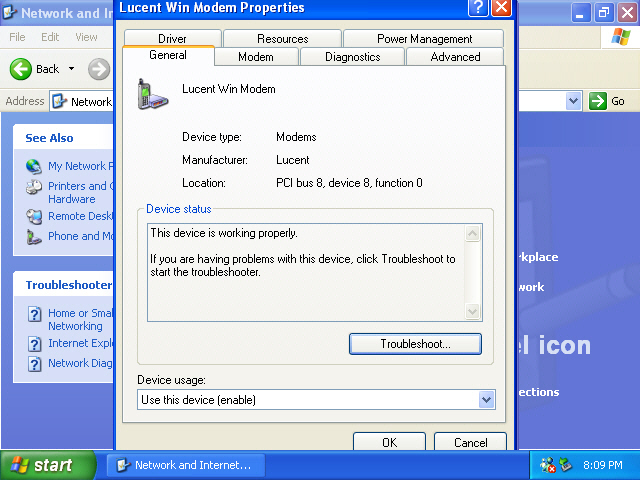This screenshot has height=480, width=640.
Task: Click the safely remove hardware tray icon
Action: point(566,464)
